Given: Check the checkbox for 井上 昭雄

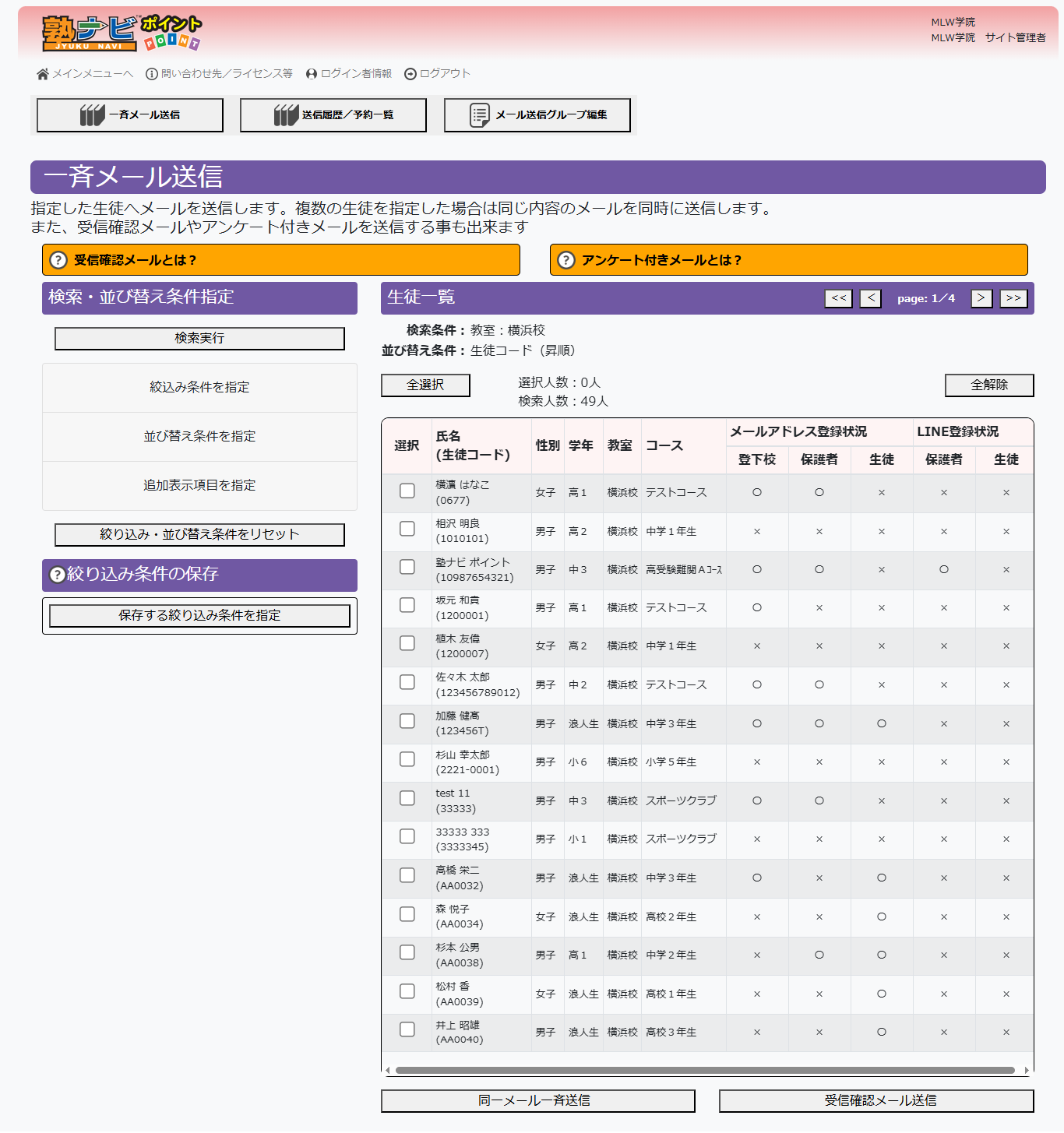Looking at the screenshot, I should pos(407,1029).
